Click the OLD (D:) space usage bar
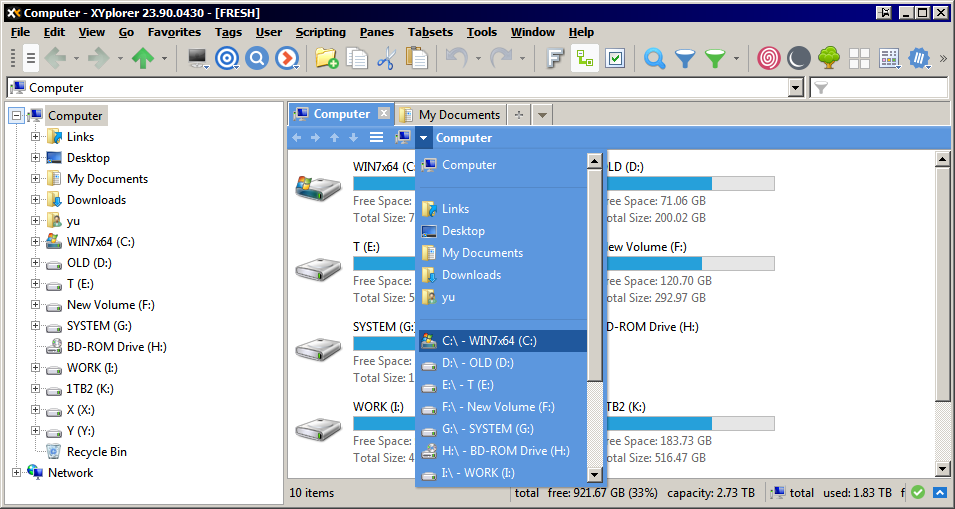The height and width of the screenshot is (509, 955). pos(688,183)
